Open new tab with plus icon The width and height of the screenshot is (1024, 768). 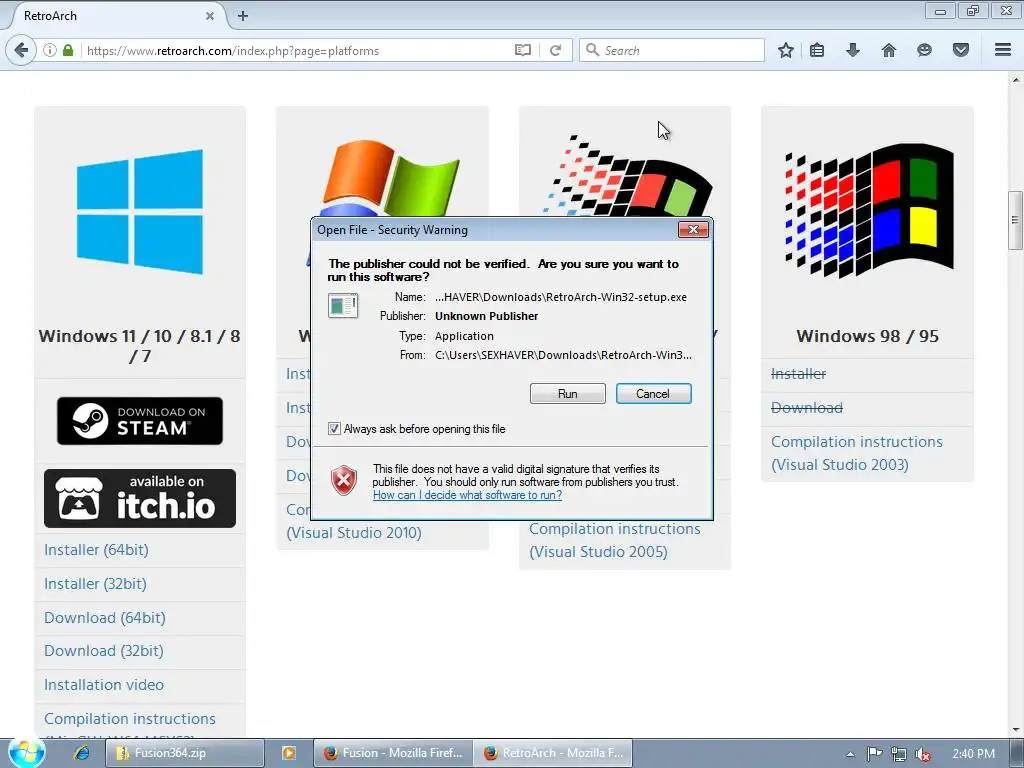243,16
